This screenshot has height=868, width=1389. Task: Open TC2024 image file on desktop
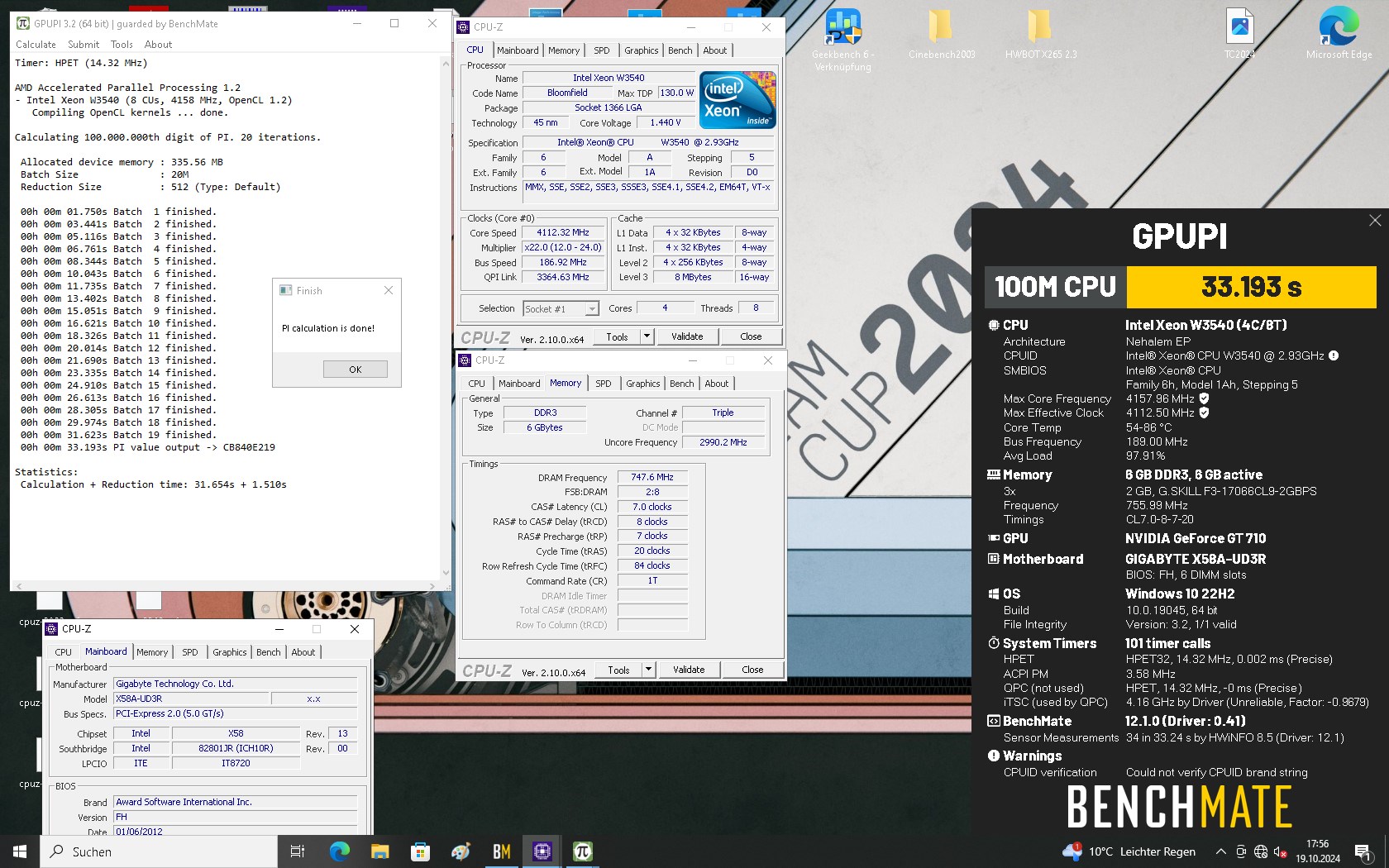coord(1239,35)
